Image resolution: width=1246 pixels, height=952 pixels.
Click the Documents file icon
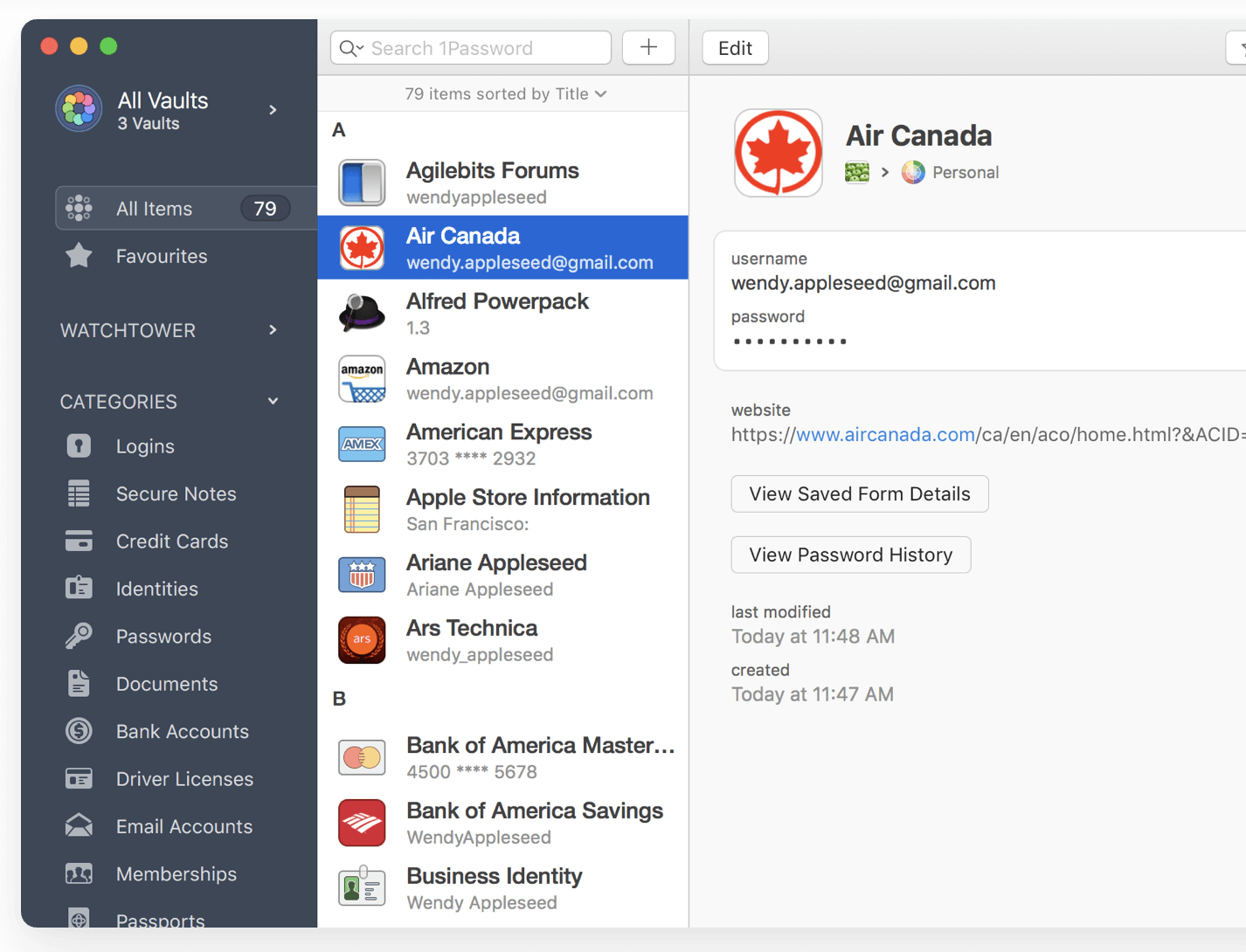(x=79, y=683)
